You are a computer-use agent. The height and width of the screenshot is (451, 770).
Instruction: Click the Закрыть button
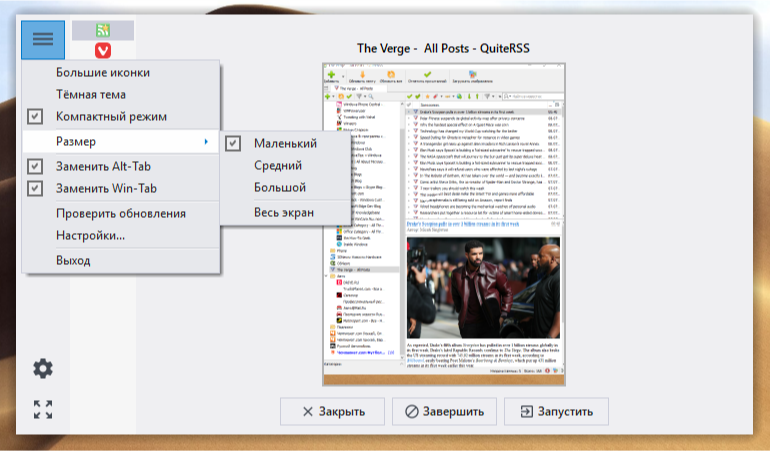click(332, 411)
